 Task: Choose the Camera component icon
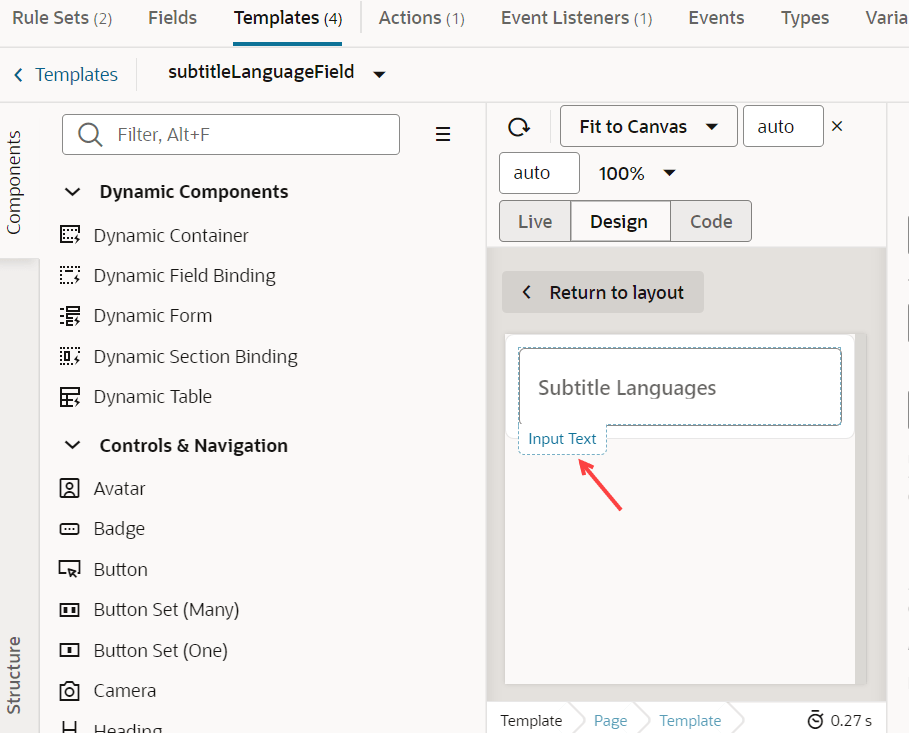click(x=70, y=691)
